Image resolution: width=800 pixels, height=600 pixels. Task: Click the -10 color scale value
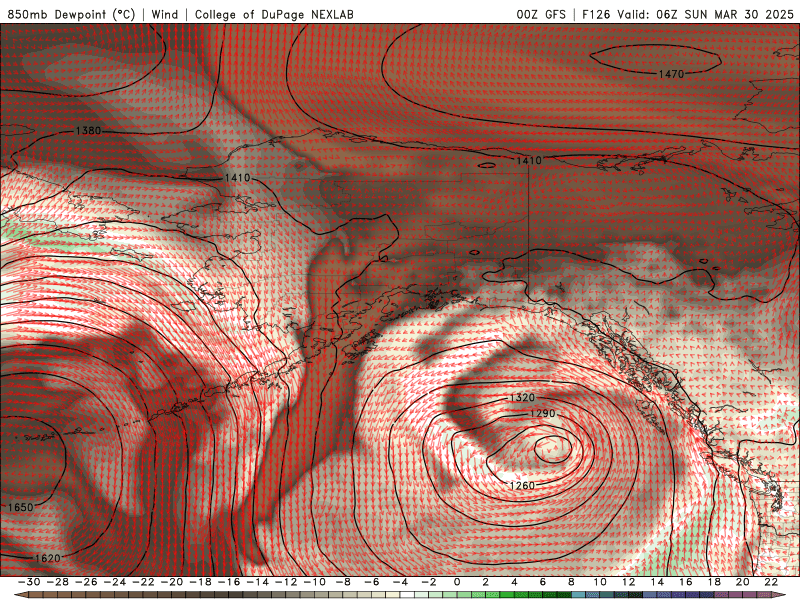pos(315,582)
